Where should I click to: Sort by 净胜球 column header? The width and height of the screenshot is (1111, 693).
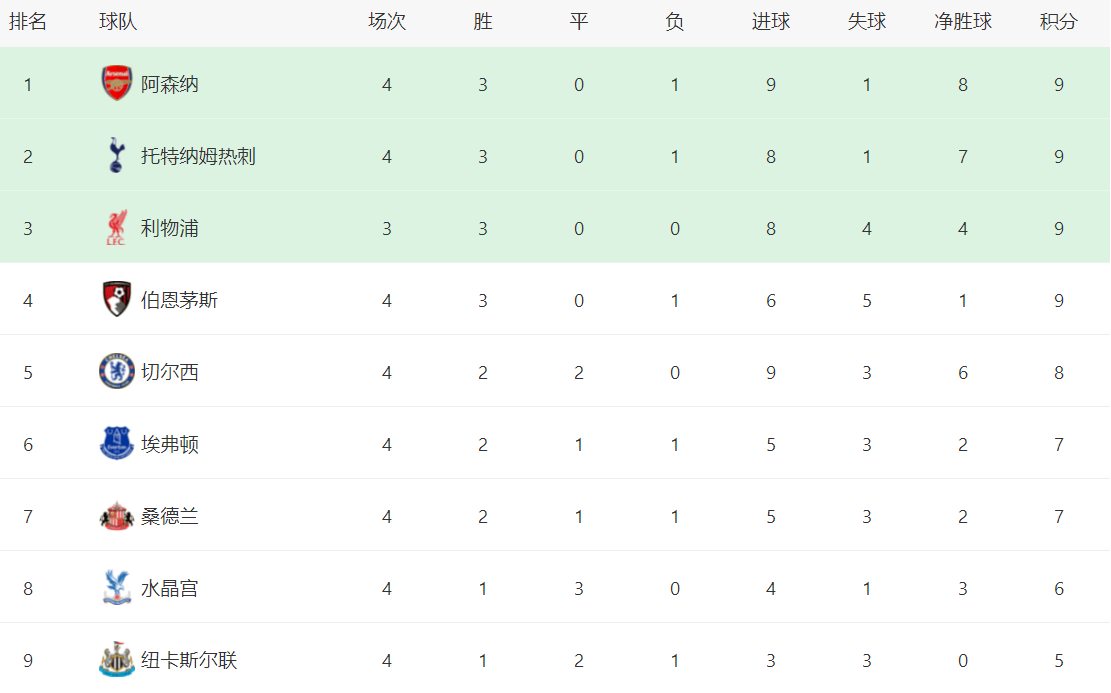pos(963,22)
